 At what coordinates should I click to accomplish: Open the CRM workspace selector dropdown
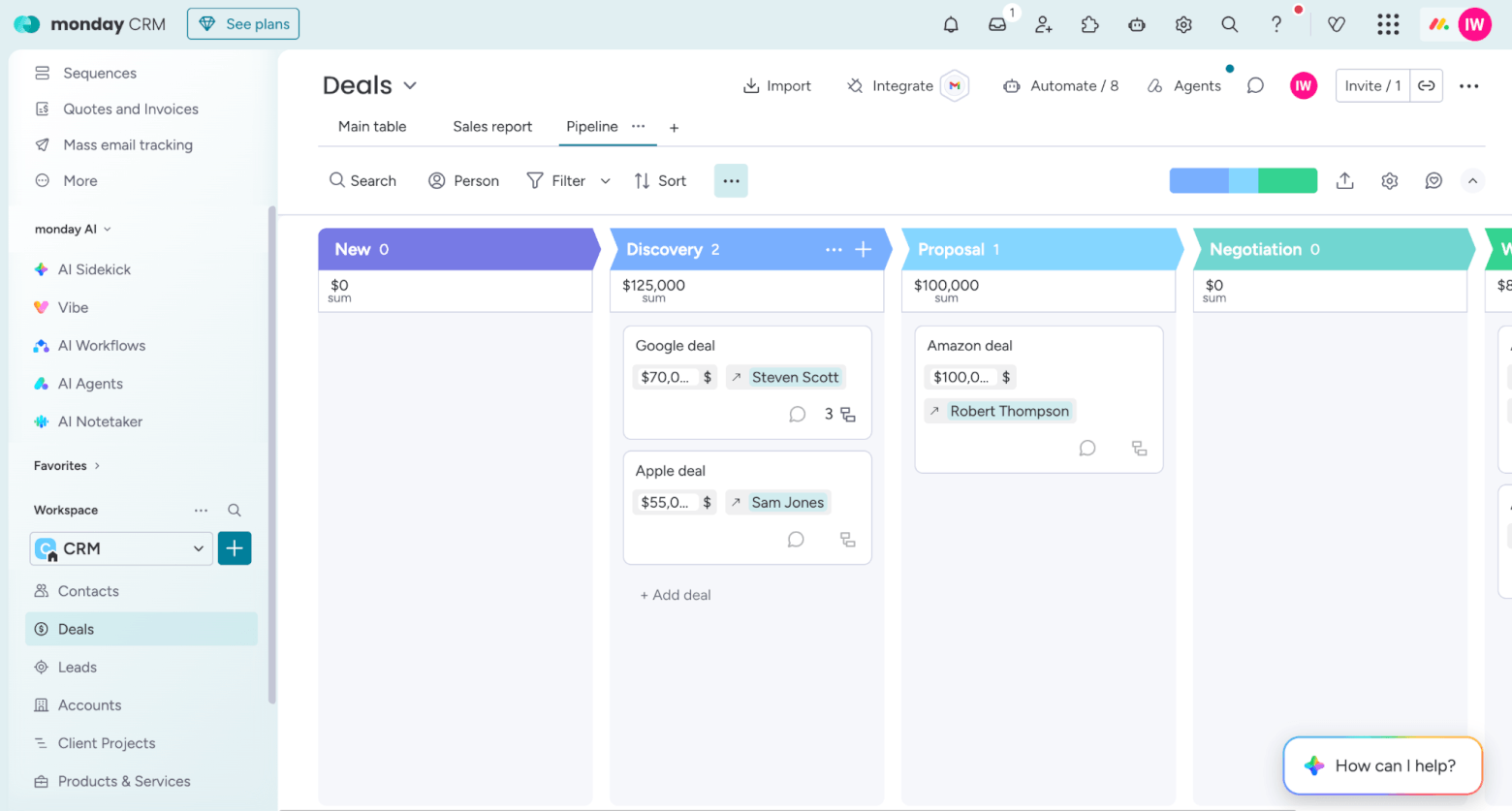click(x=121, y=548)
